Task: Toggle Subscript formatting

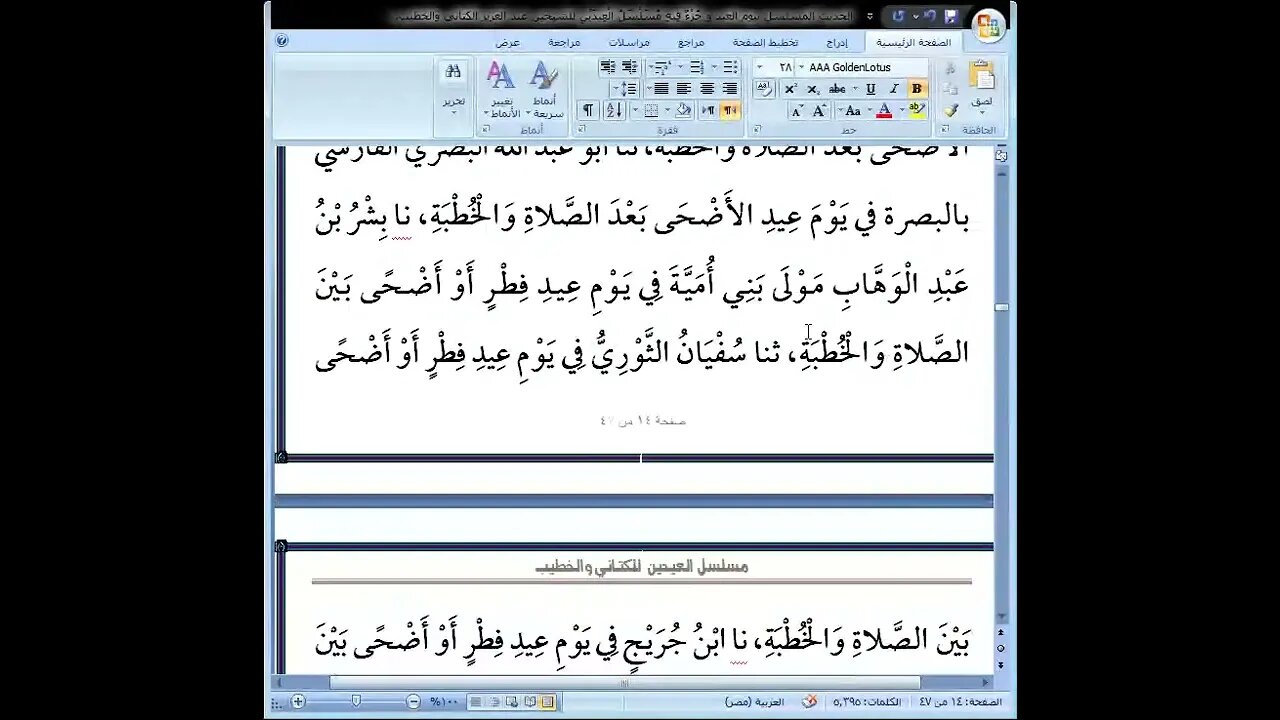Action: (x=813, y=89)
